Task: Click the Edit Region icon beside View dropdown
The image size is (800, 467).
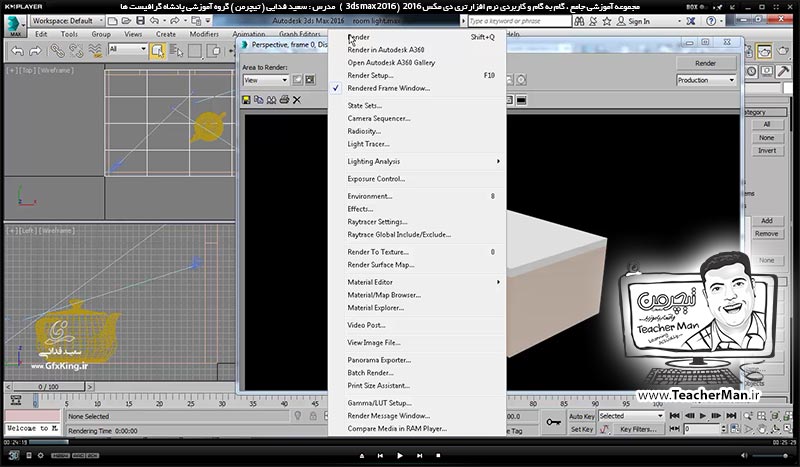Action: click(297, 80)
